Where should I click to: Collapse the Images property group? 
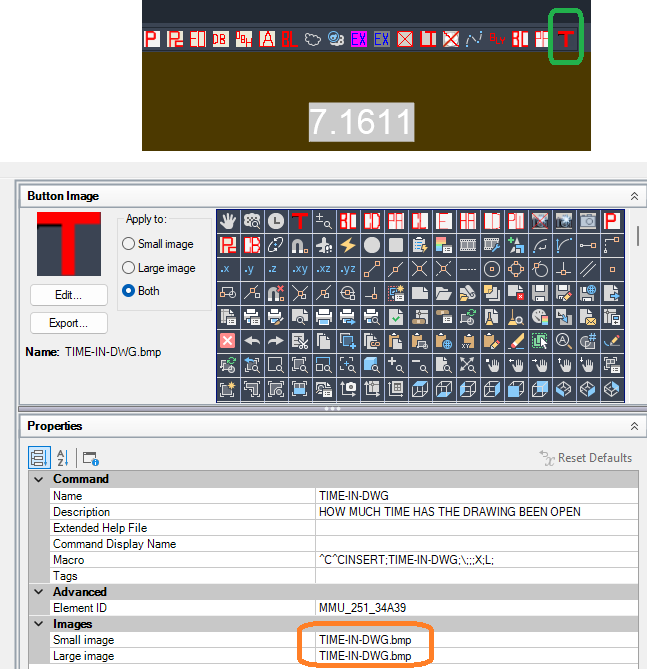[x=39, y=624]
